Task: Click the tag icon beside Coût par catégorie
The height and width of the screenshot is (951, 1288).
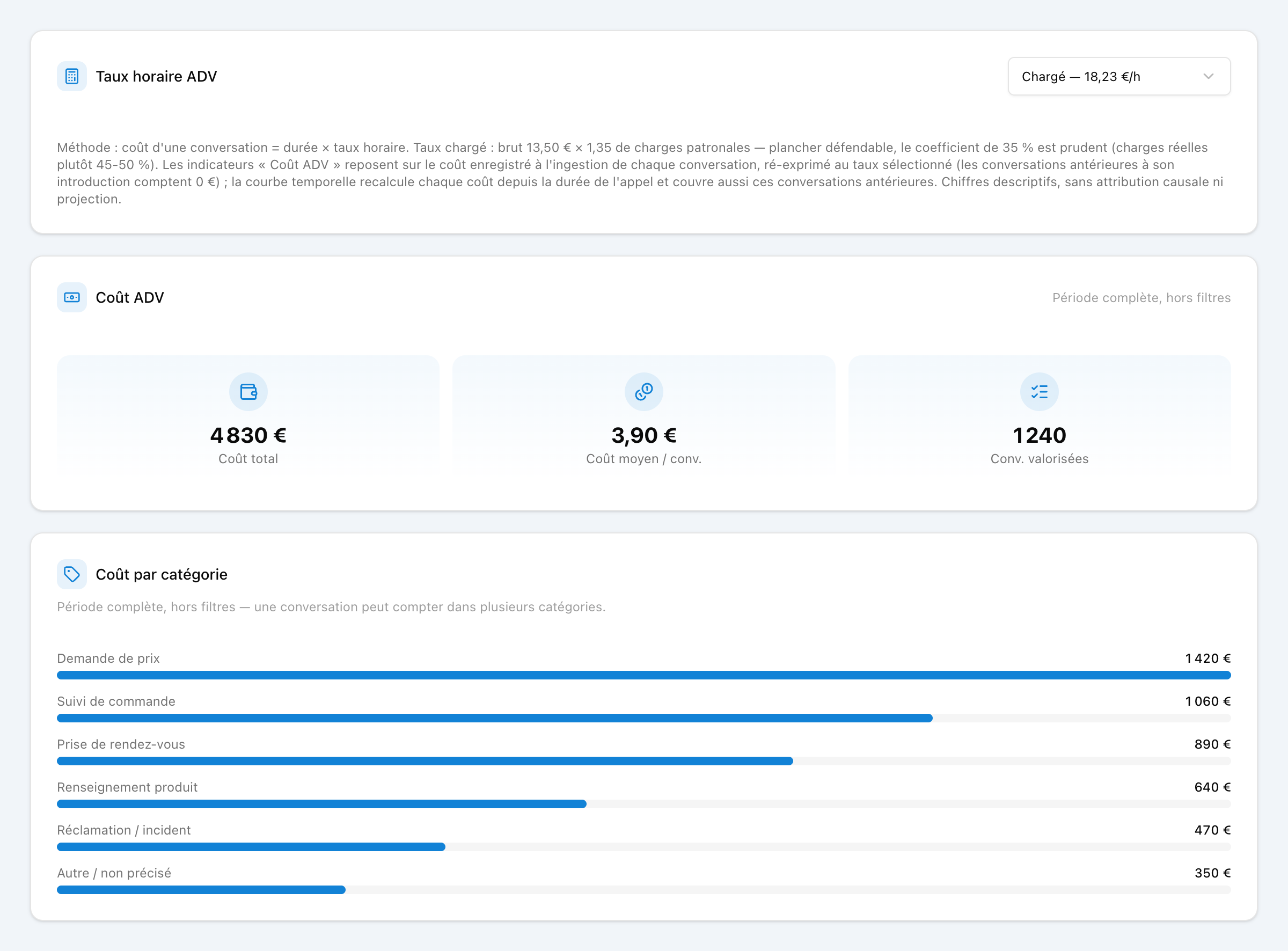Action: click(72, 574)
